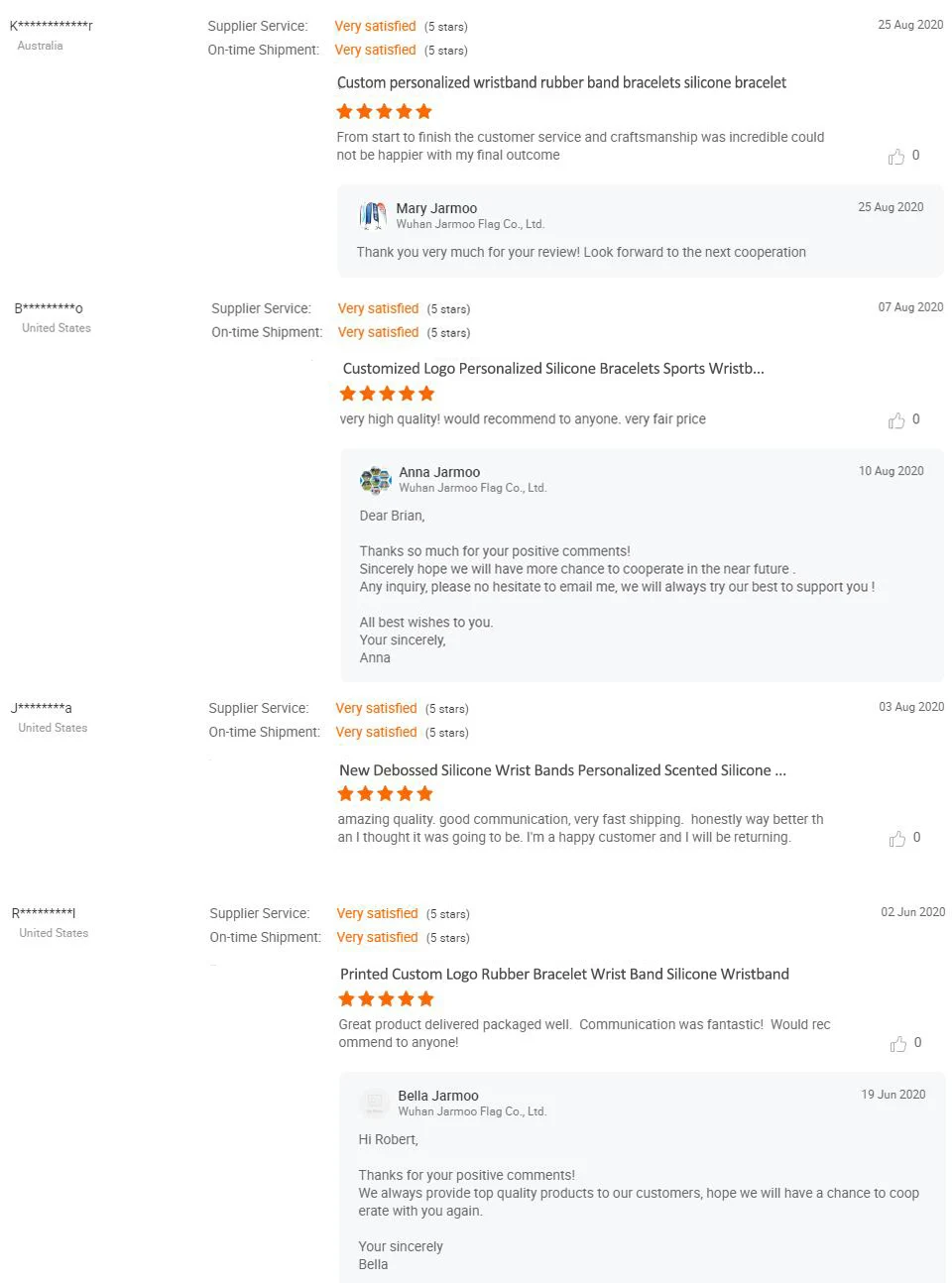Click star rating under Printed Custom Logo review
The height and width of the screenshot is (1283, 952).
386,998
